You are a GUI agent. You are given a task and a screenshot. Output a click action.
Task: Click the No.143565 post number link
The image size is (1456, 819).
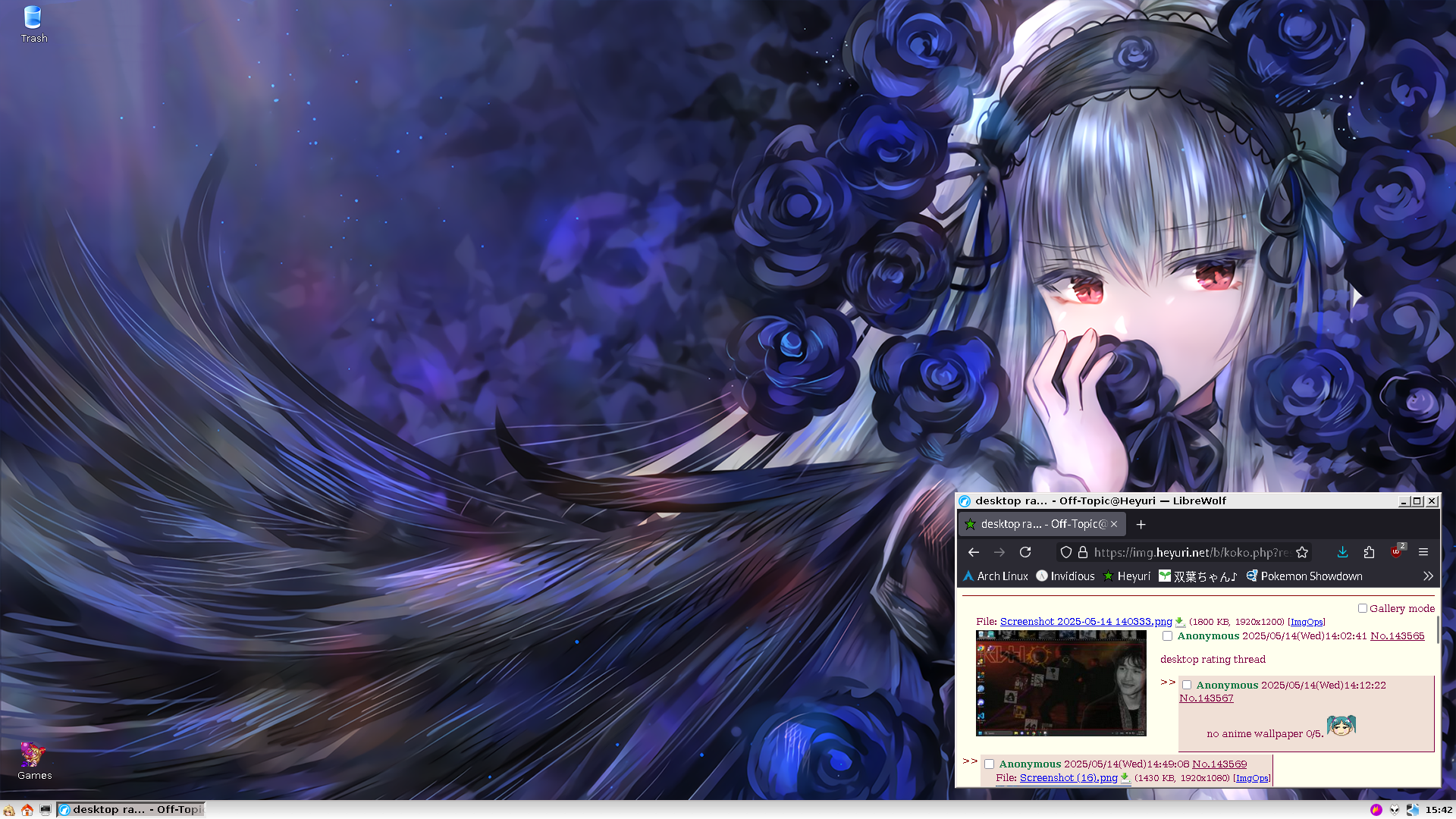1397,636
